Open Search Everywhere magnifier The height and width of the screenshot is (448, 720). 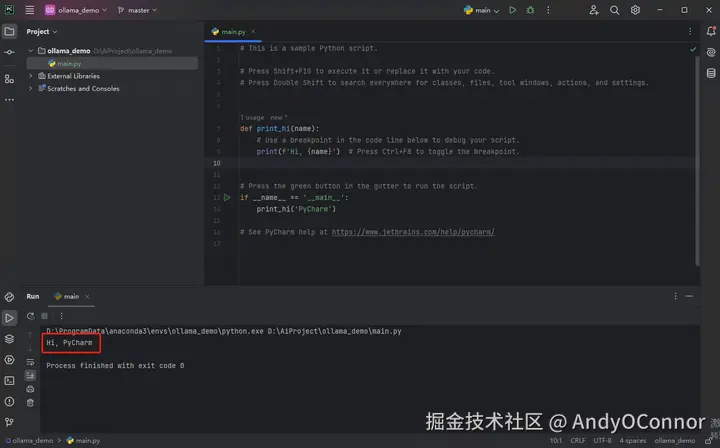coord(614,10)
